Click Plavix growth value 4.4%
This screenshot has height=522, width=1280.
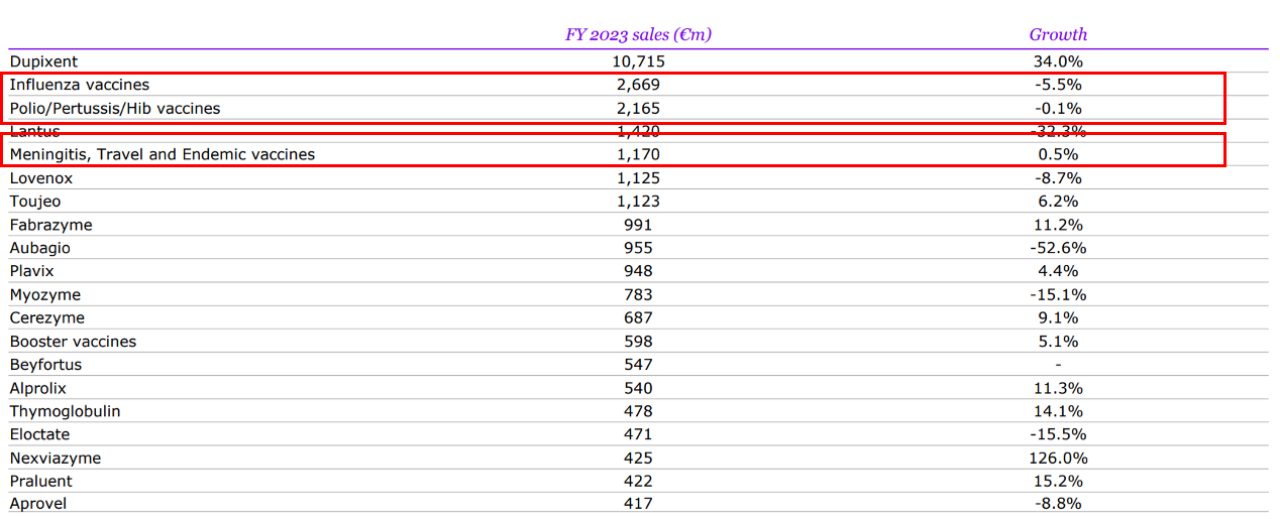coord(1058,271)
